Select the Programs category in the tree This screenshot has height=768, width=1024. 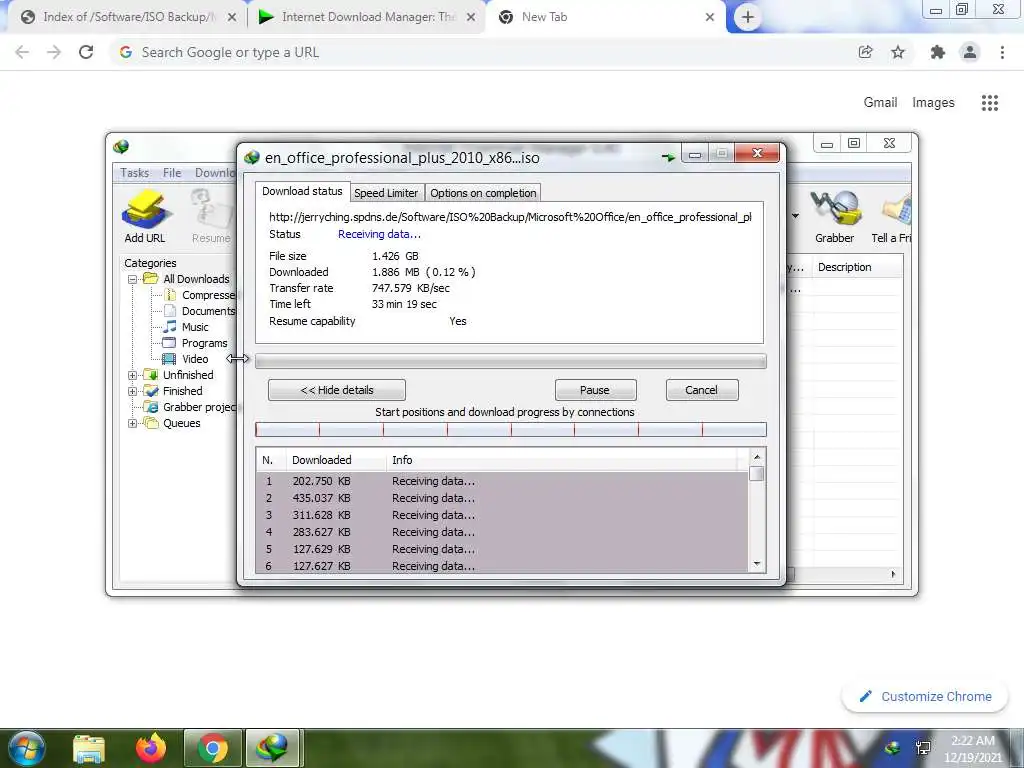click(204, 343)
